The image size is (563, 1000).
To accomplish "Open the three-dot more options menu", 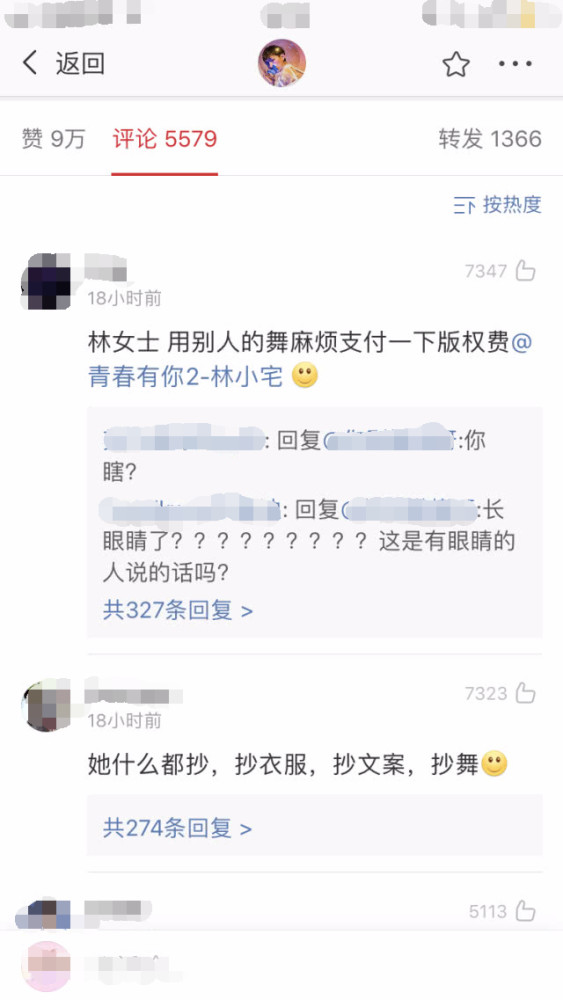I will pyautogui.click(x=515, y=64).
